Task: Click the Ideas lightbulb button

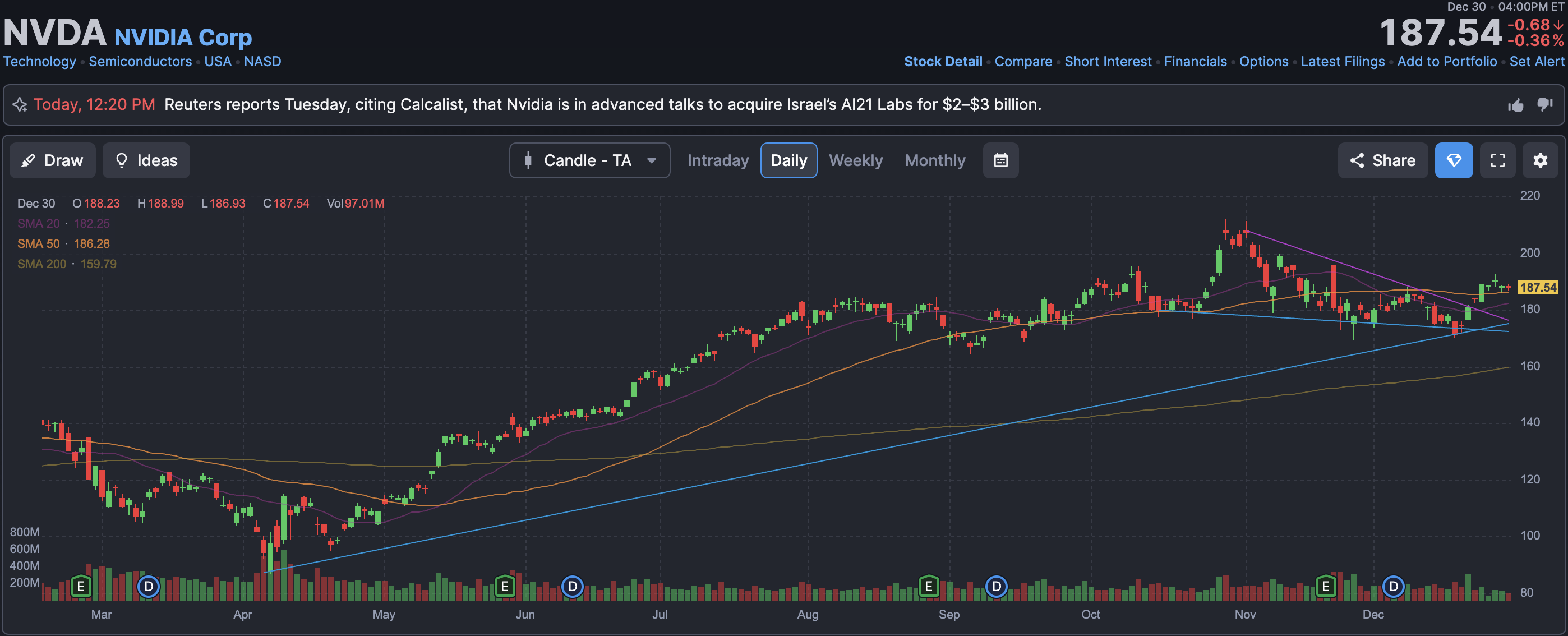Action: pos(146,160)
